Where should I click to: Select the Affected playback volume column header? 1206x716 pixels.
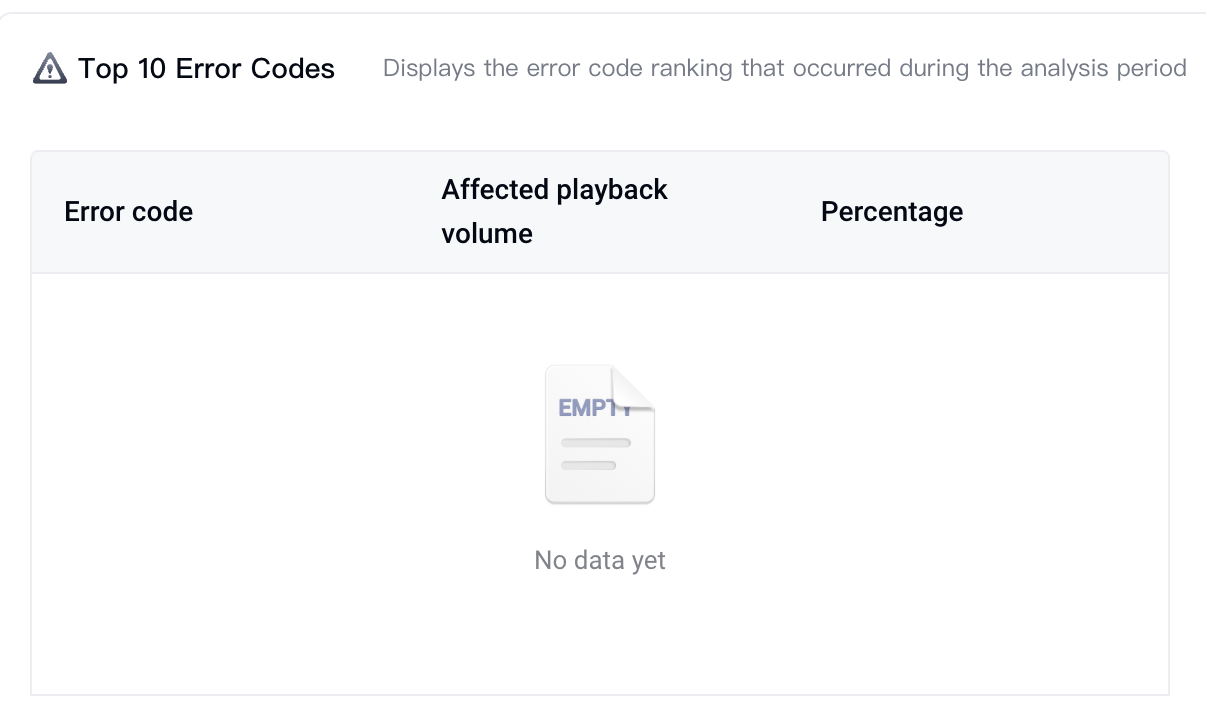[x=555, y=212]
